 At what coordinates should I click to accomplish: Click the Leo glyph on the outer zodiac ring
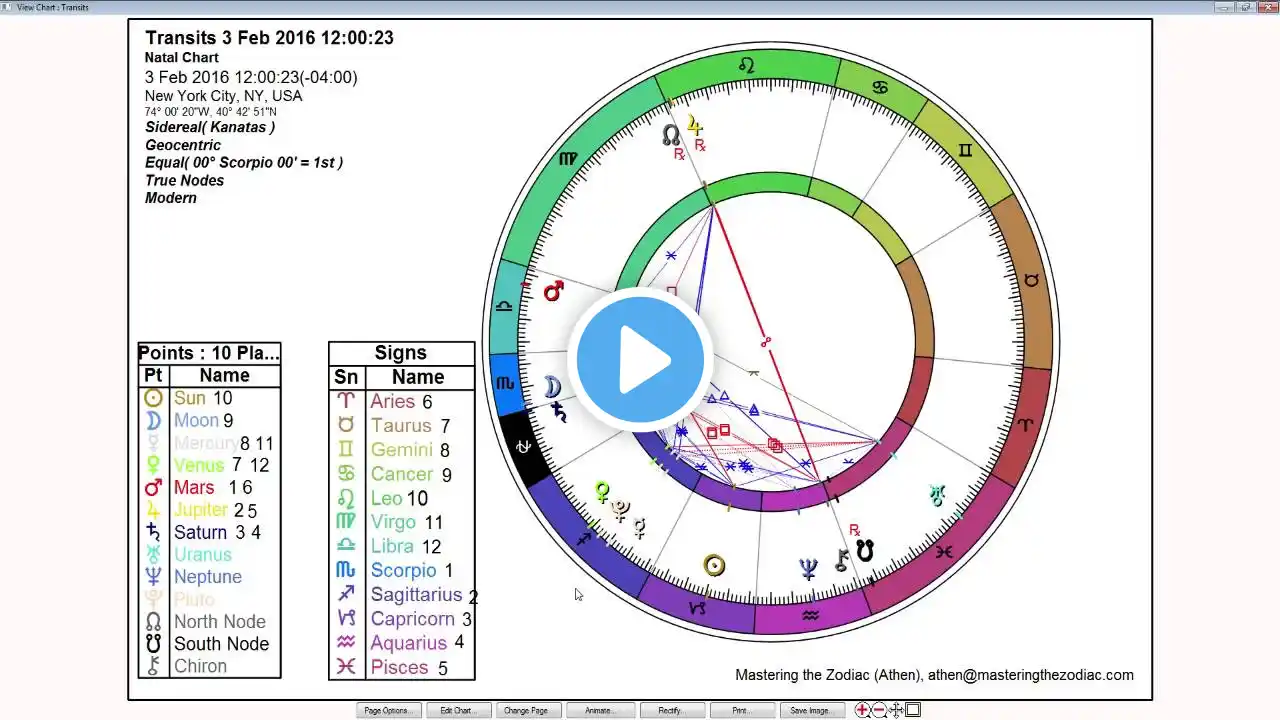coord(747,66)
